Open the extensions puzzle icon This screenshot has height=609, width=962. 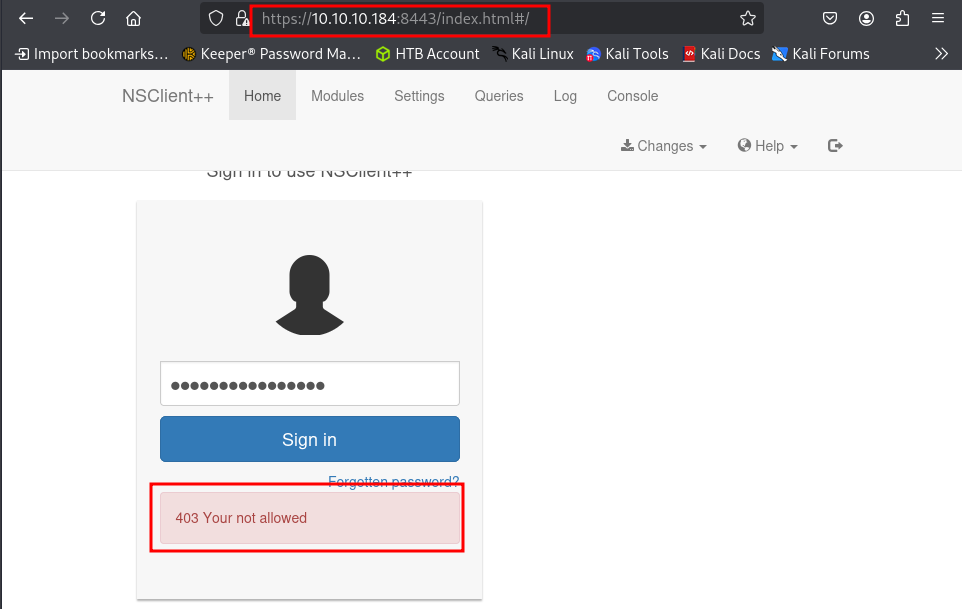pos(902,18)
